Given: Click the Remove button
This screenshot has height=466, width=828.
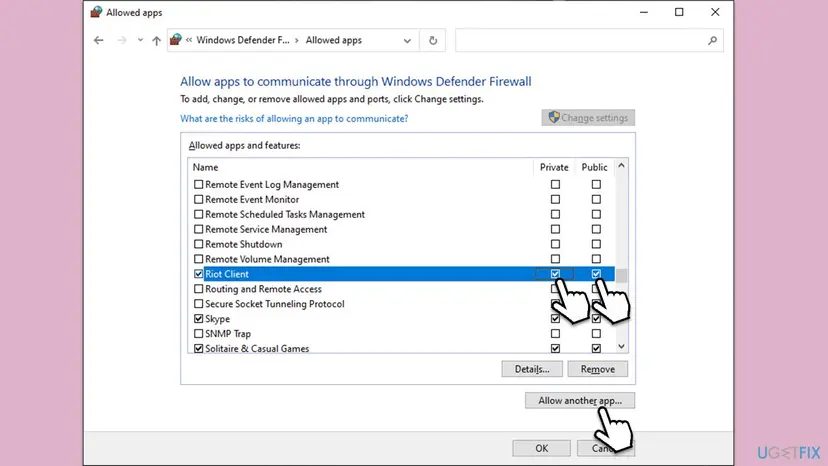Looking at the screenshot, I should [x=598, y=369].
